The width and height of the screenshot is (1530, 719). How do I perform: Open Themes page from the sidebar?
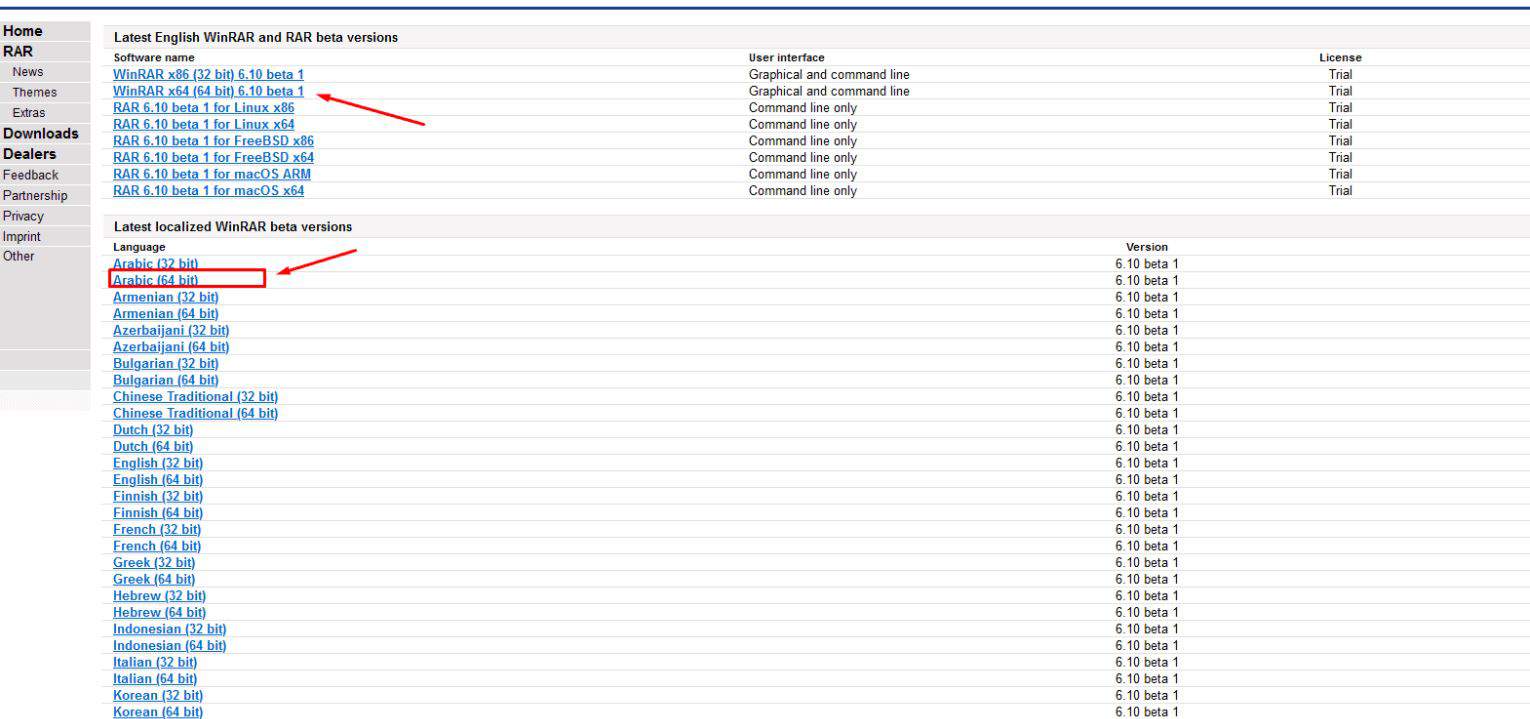point(34,92)
